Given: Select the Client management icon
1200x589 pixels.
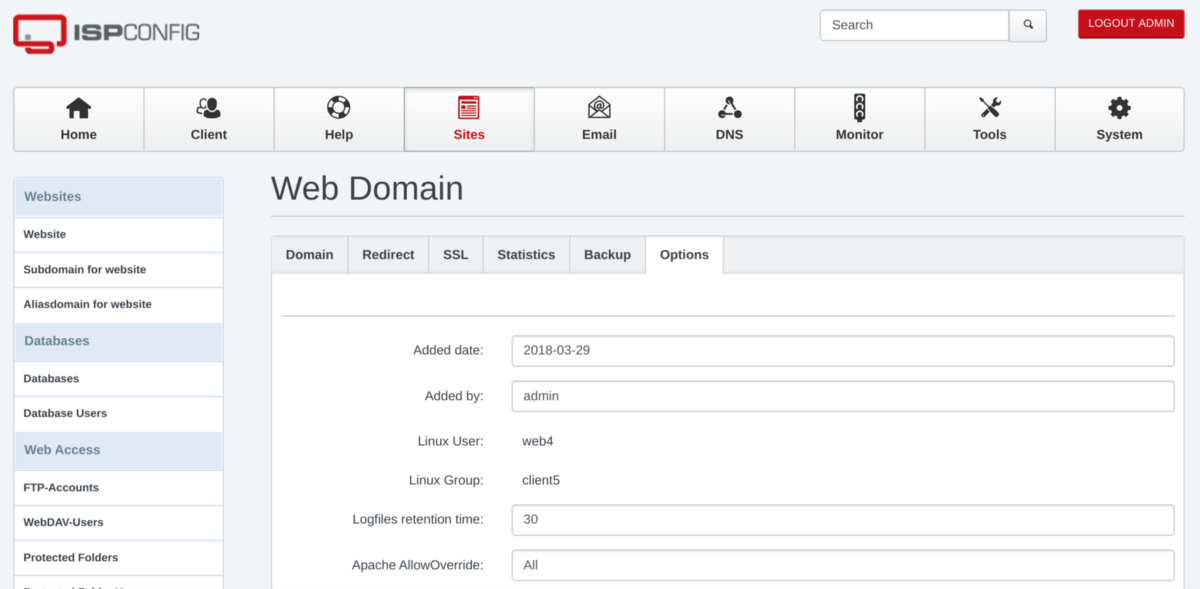Looking at the screenshot, I should coord(208,110).
